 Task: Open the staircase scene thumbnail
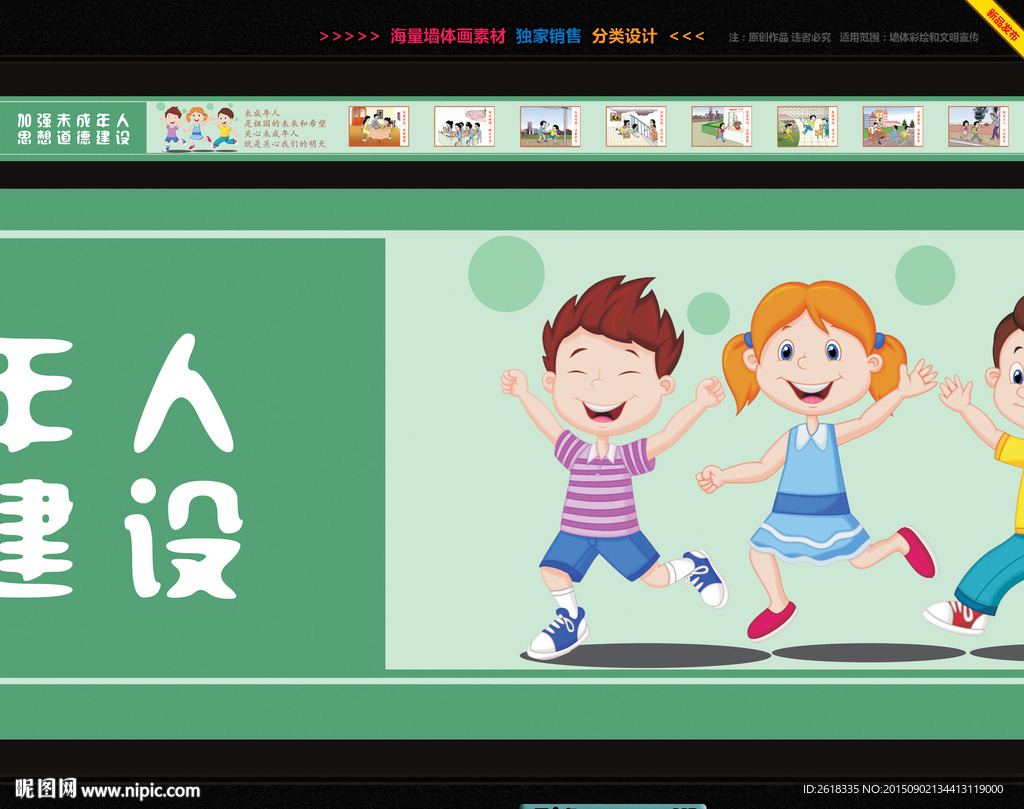(635, 127)
